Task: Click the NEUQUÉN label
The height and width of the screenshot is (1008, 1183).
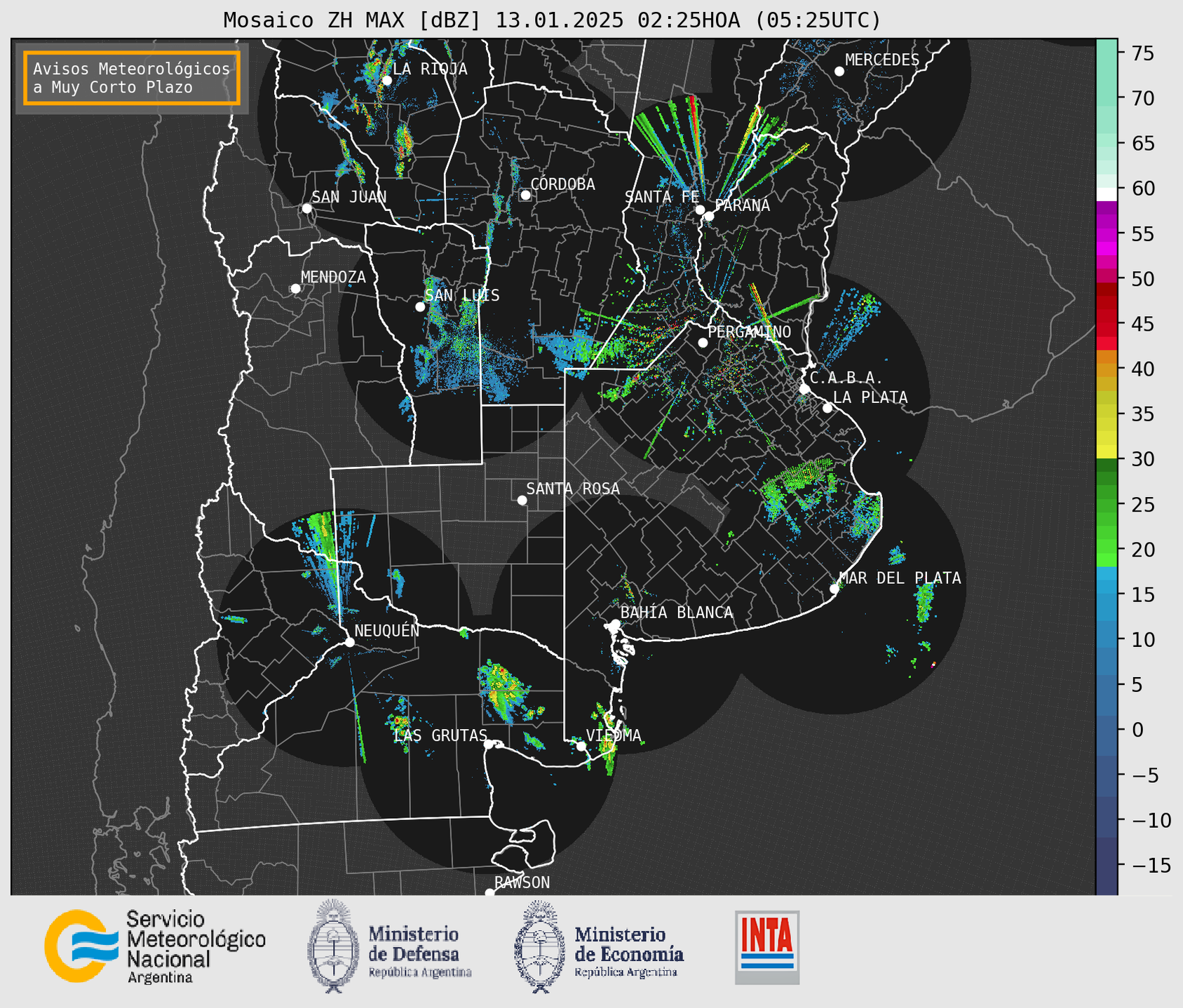Action: click(387, 631)
